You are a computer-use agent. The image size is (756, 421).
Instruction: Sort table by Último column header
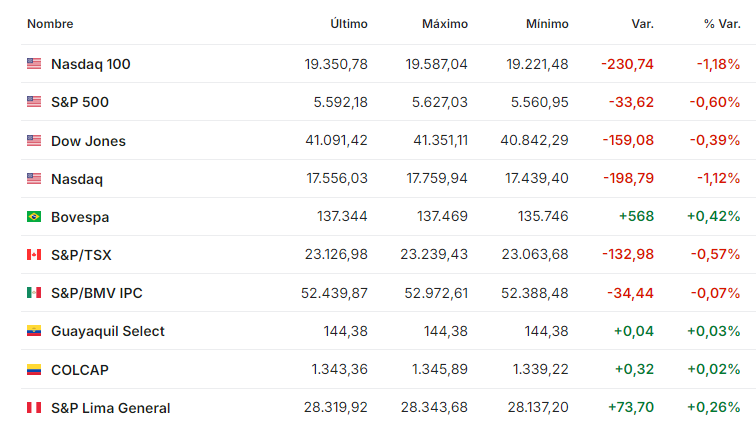click(x=349, y=24)
